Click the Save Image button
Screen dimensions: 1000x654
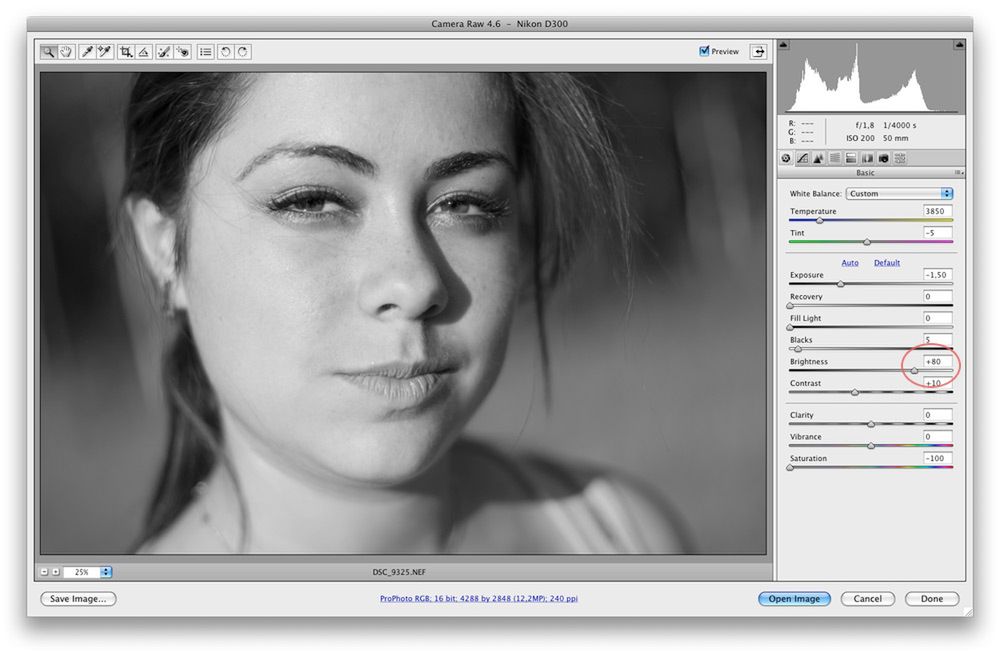78,598
